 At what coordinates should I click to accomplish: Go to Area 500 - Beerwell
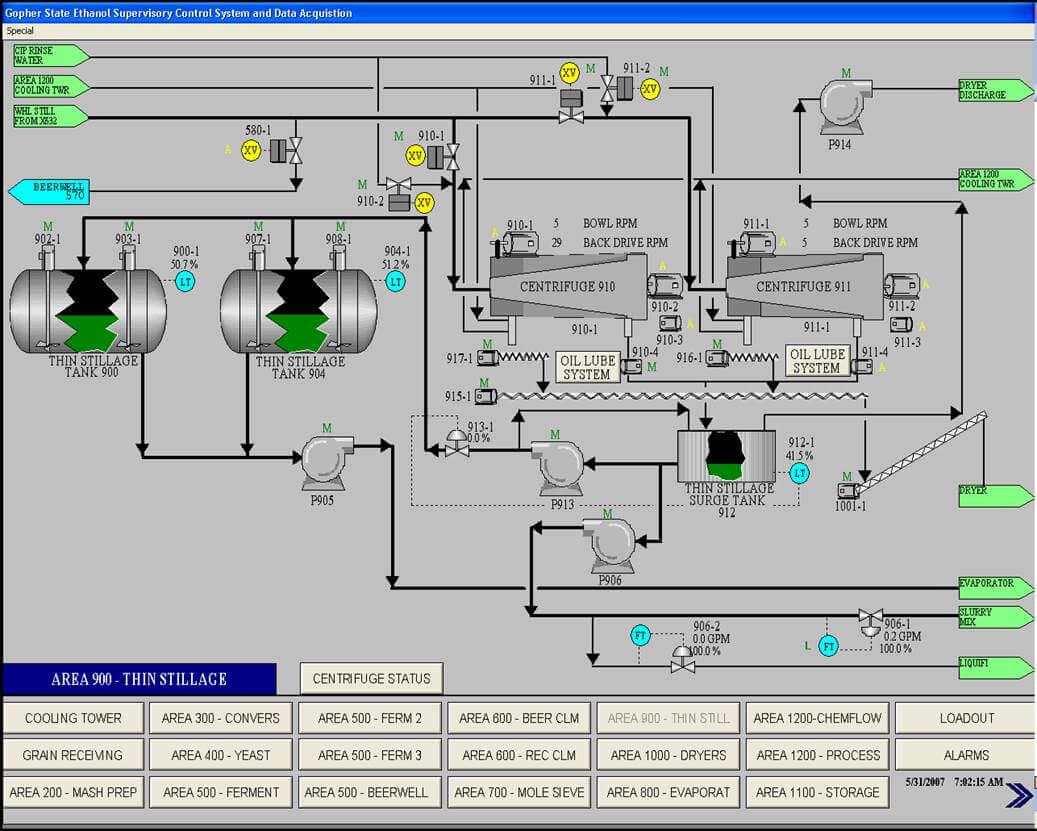[x=370, y=792]
